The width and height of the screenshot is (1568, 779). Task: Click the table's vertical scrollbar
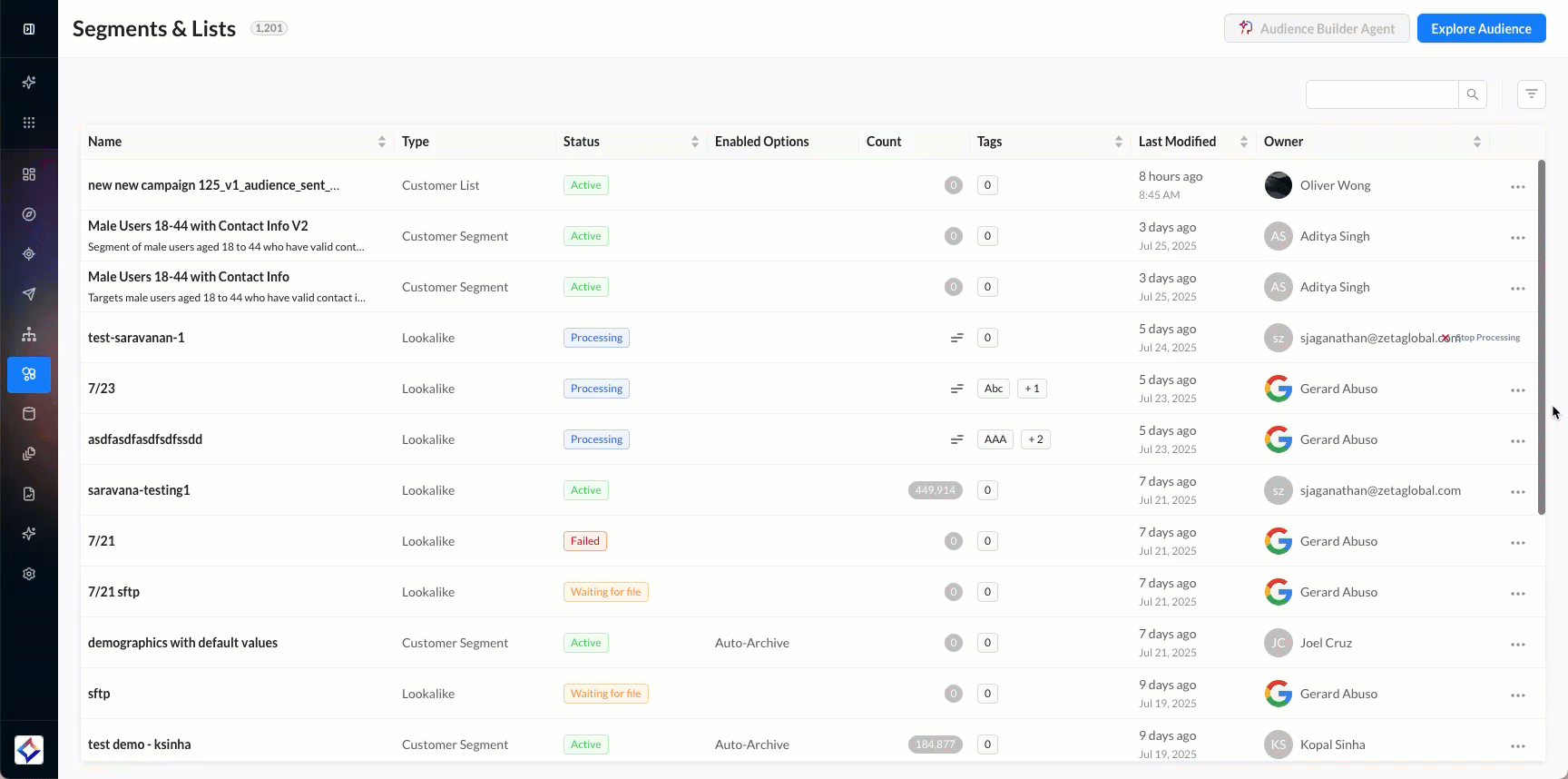click(1541, 338)
